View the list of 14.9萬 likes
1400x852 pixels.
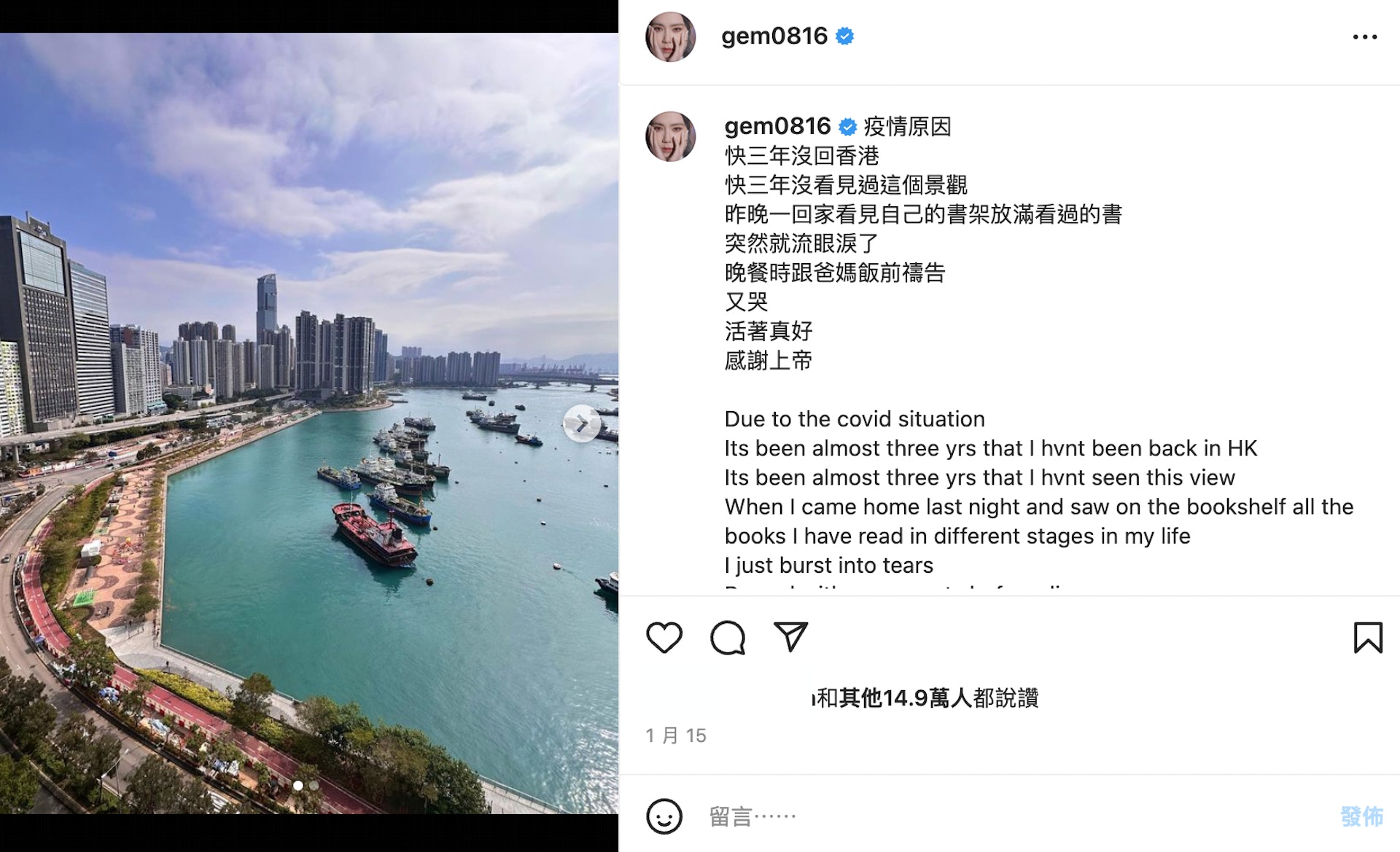[x=925, y=698]
